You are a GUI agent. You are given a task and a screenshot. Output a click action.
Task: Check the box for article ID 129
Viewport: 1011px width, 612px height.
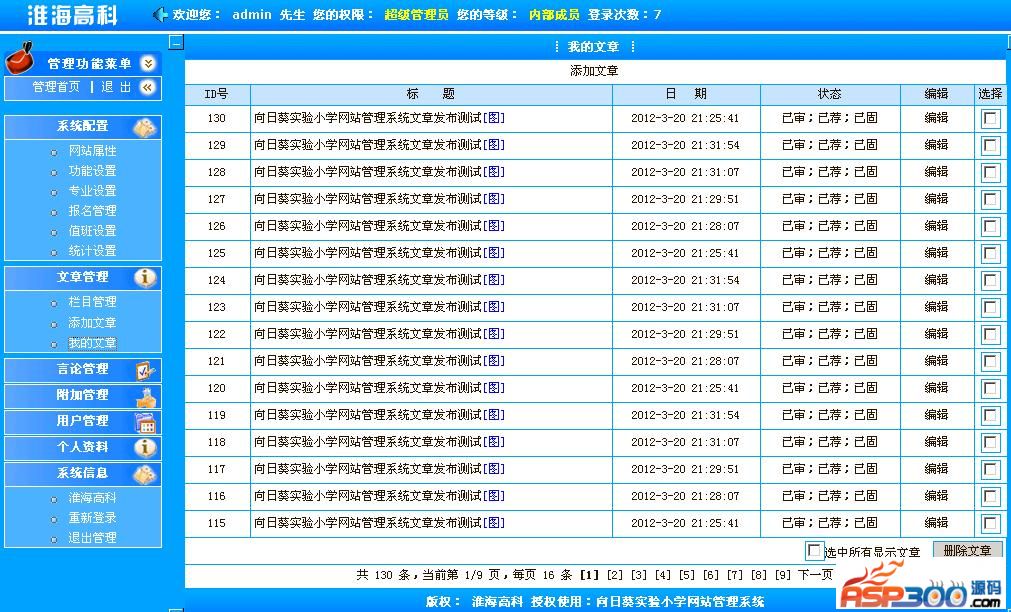pyautogui.click(x=990, y=145)
